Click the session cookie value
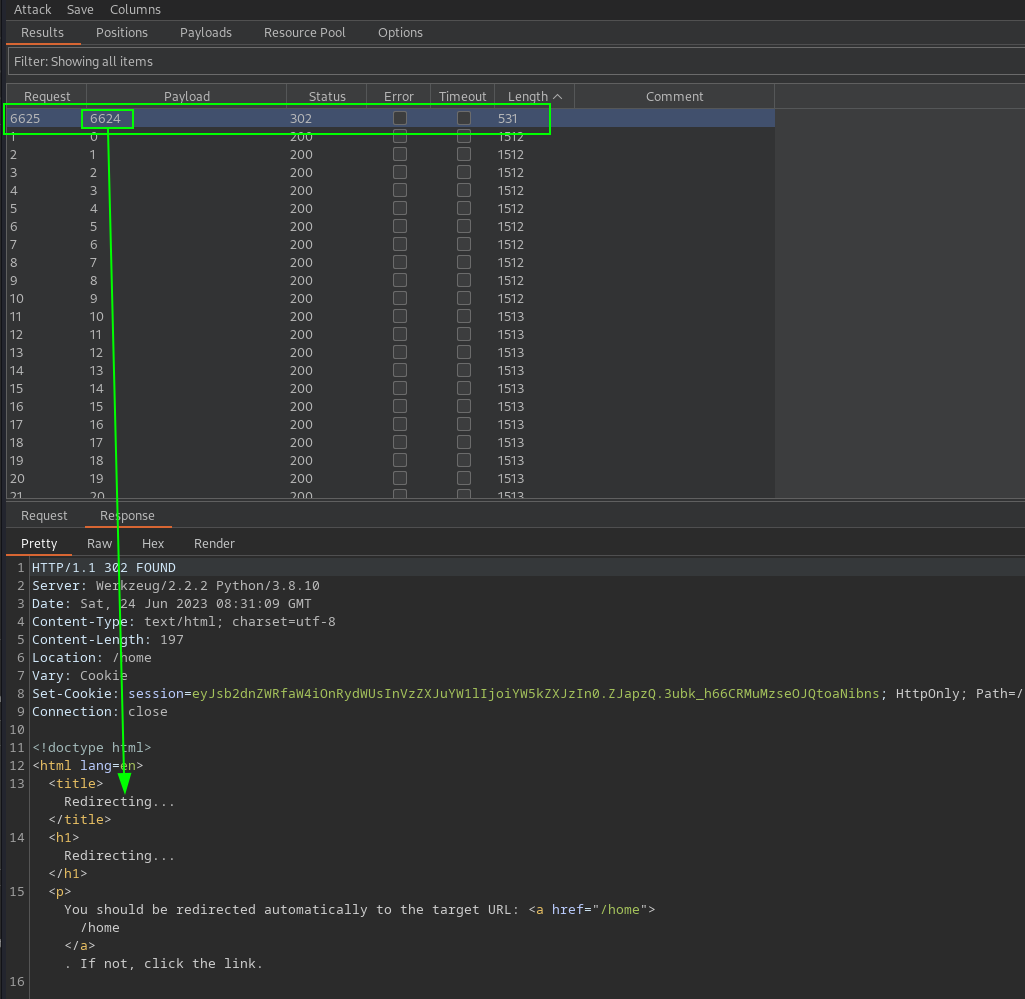 pos(535,694)
